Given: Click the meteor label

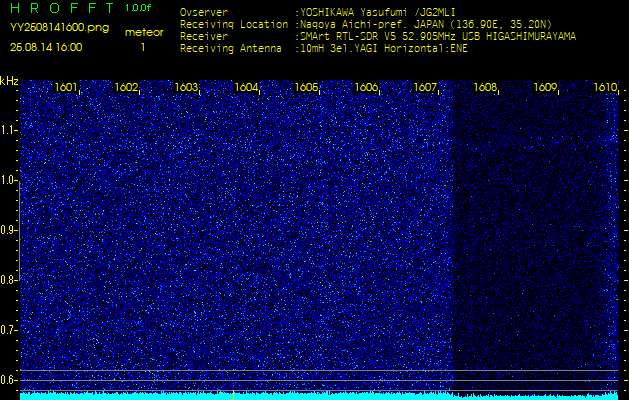Looking at the screenshot, I should (144, 33).
